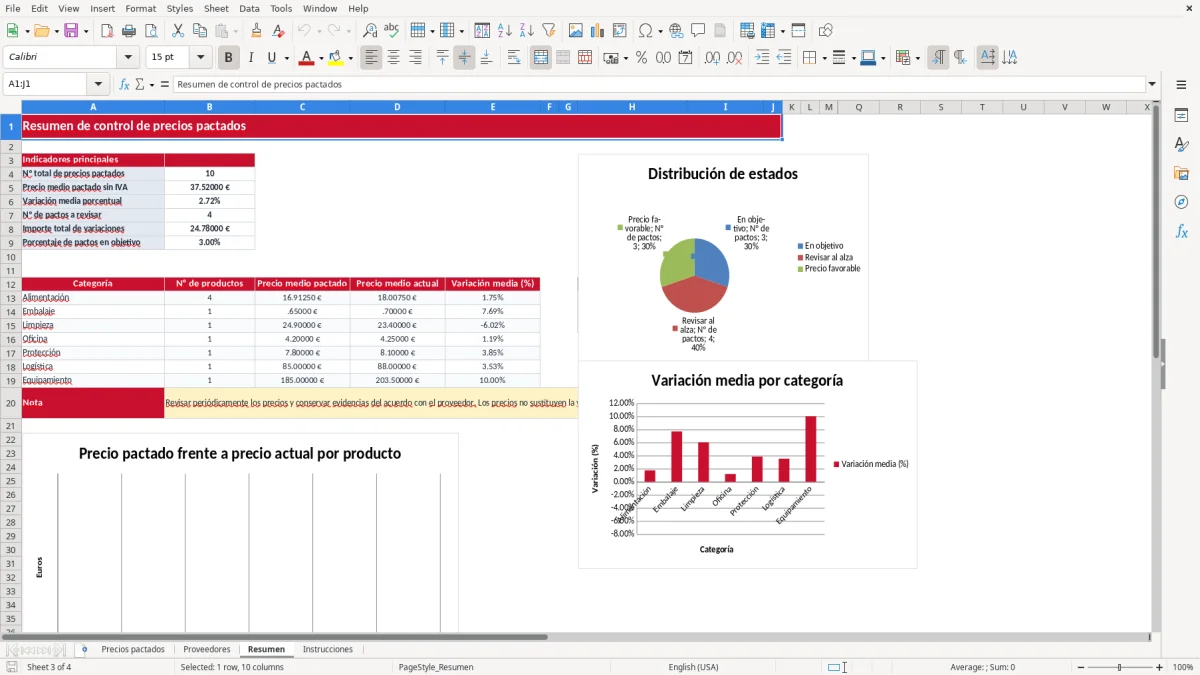Screen dimensions: 1200x675
Task: Switch to the Proveedores sheet tab
Action: (x=207, y=650)
